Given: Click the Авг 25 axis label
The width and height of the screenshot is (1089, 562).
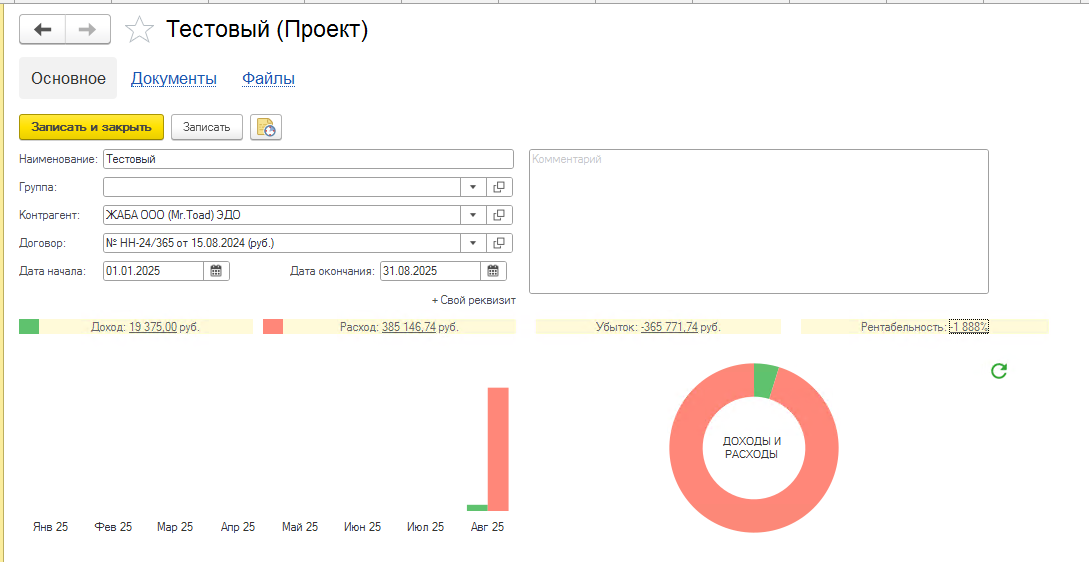Looking at the screenshot, I should (x=488, y=527).
